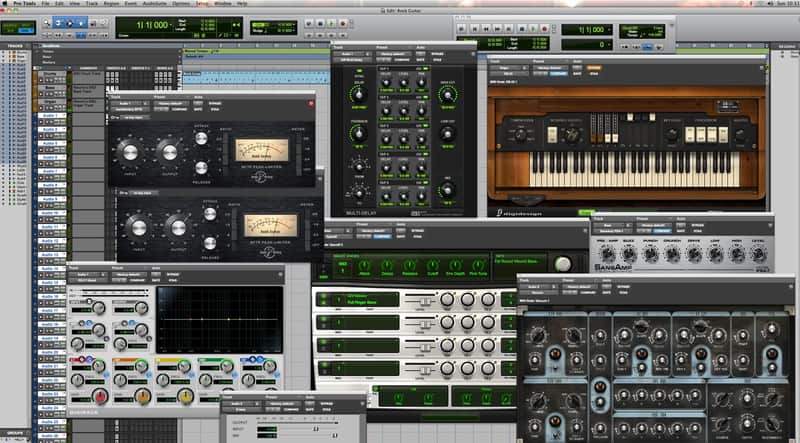
Task: Open main counter dropdown in floating Transport window
Action: tap(610, 30)
